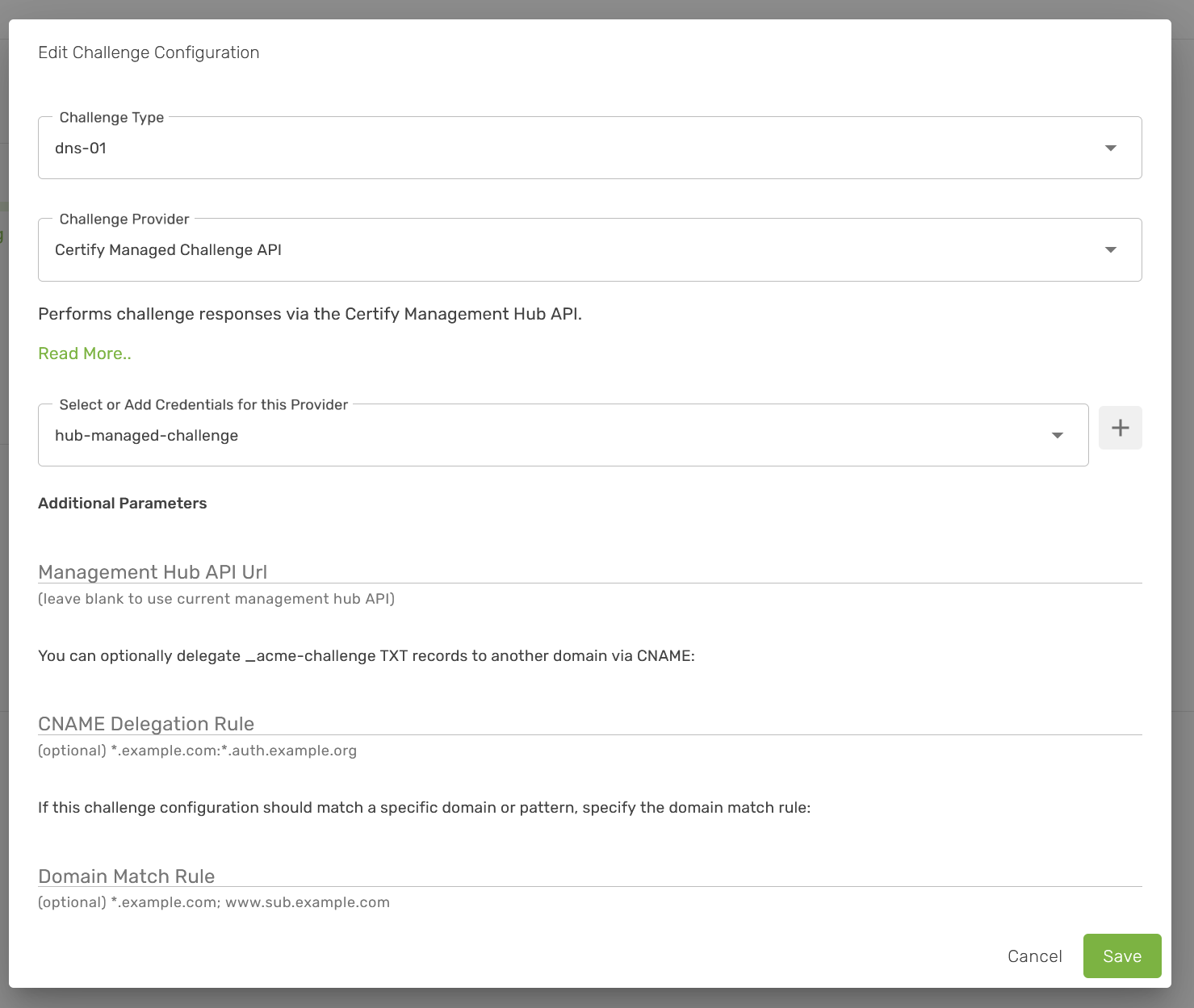
Task: Expand the Challenge Type dropdown arrow
Action: pos(1110,148)
